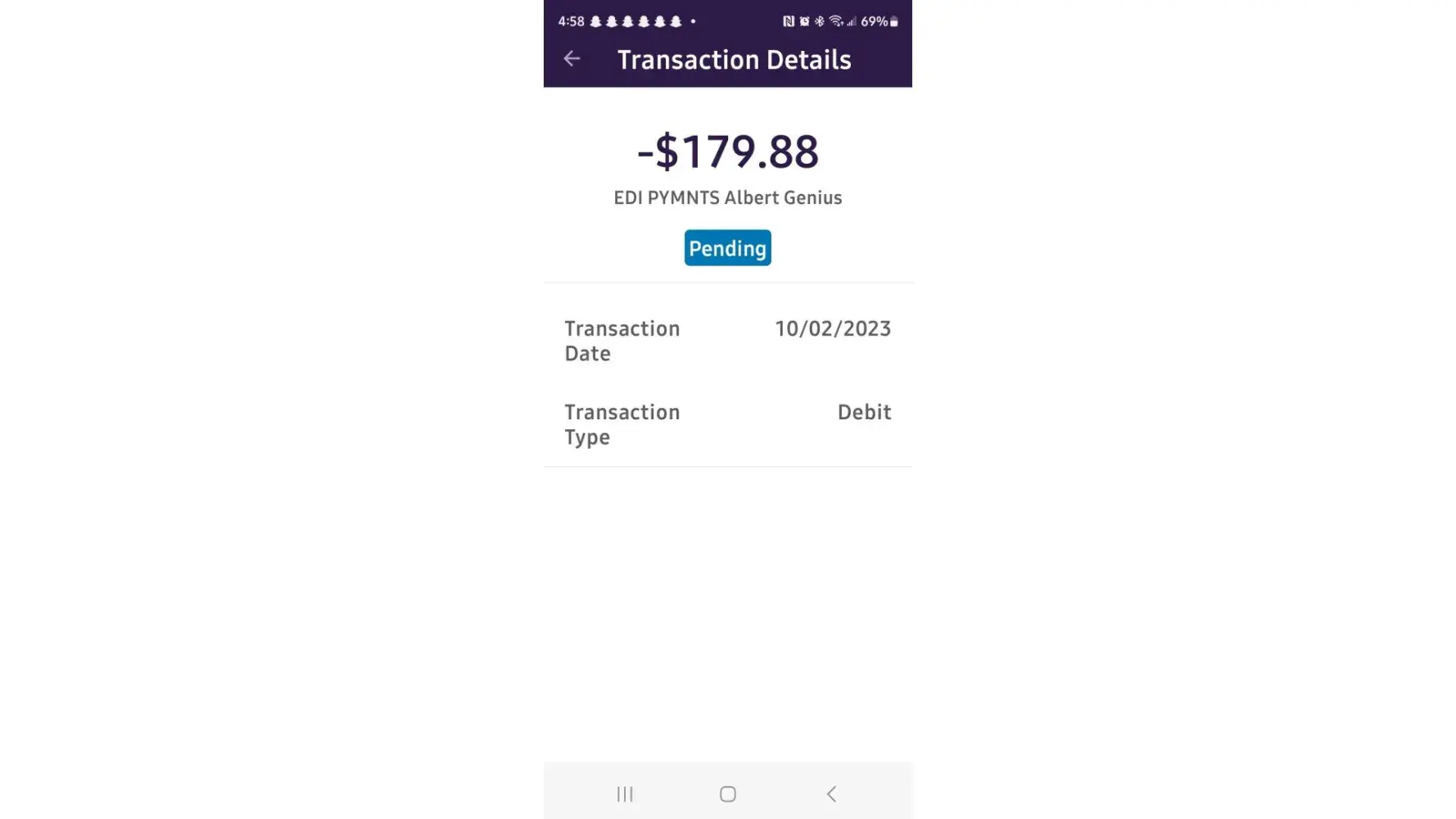Tap the -$179.88 transaction amount
The height and width of the screenshot is (819, 1456).
click(x=727, y=152)
